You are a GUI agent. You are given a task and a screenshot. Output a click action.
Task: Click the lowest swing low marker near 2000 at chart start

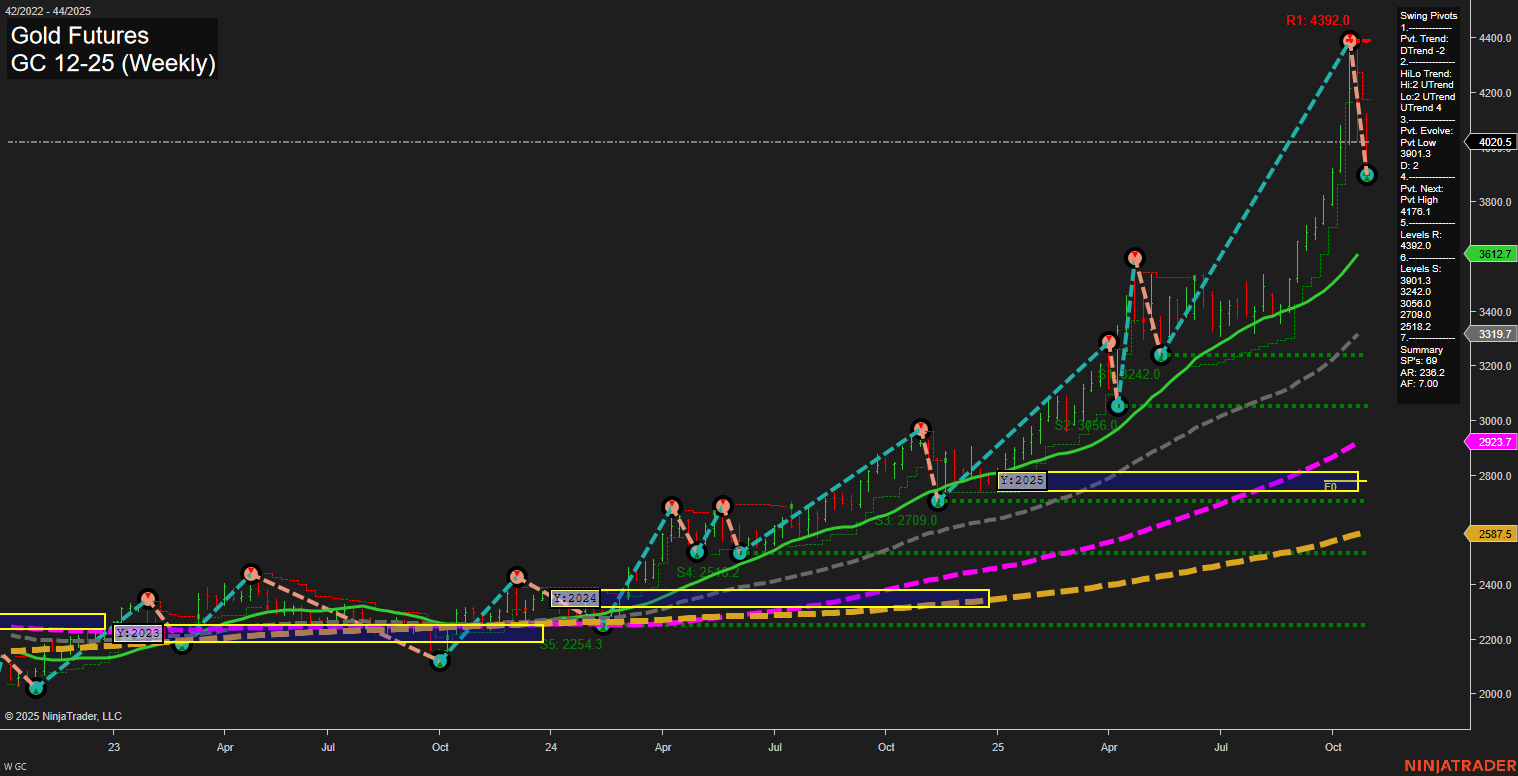coord(37,688)
